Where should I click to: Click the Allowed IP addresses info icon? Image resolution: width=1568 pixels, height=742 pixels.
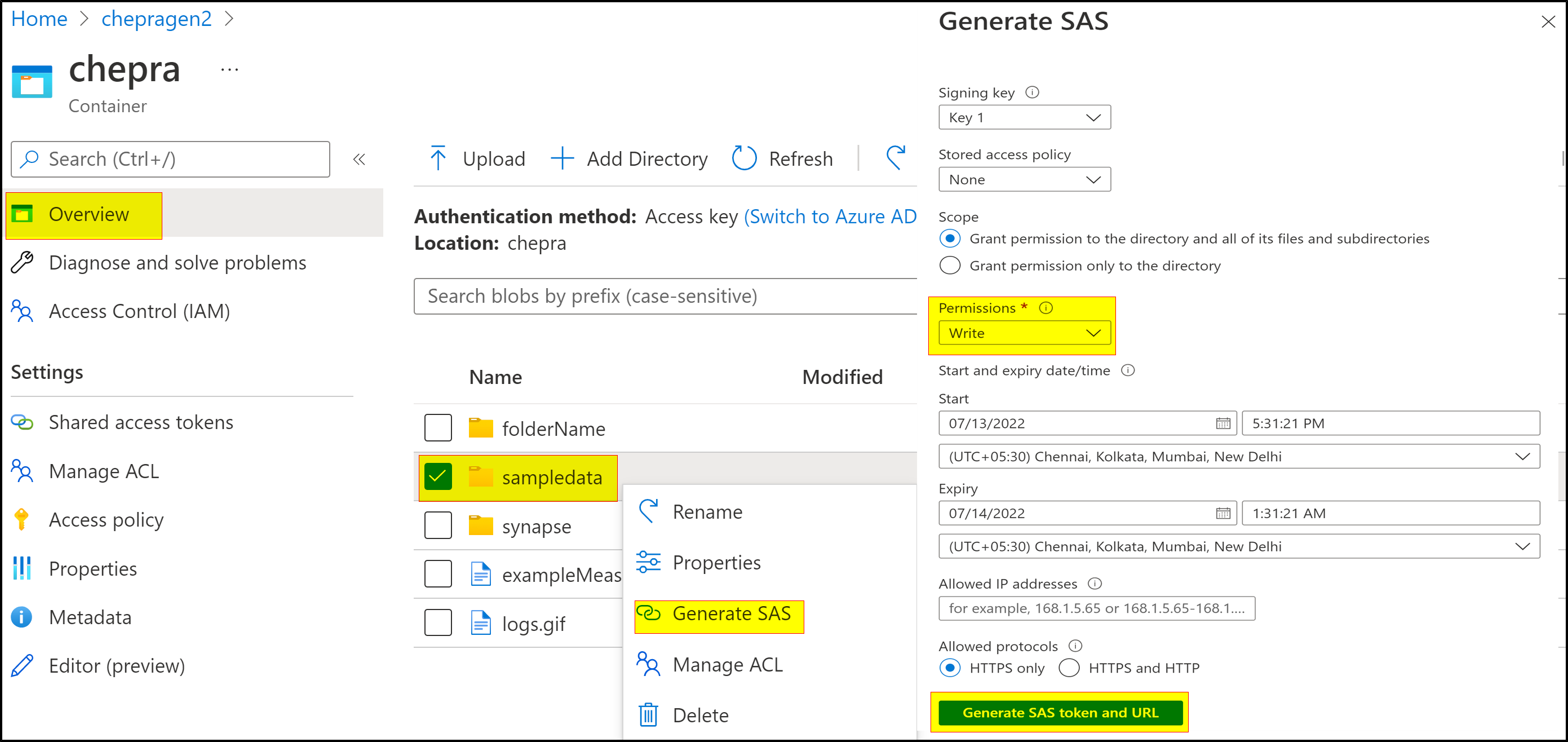pyautogui.click(x=1095, y=584)
